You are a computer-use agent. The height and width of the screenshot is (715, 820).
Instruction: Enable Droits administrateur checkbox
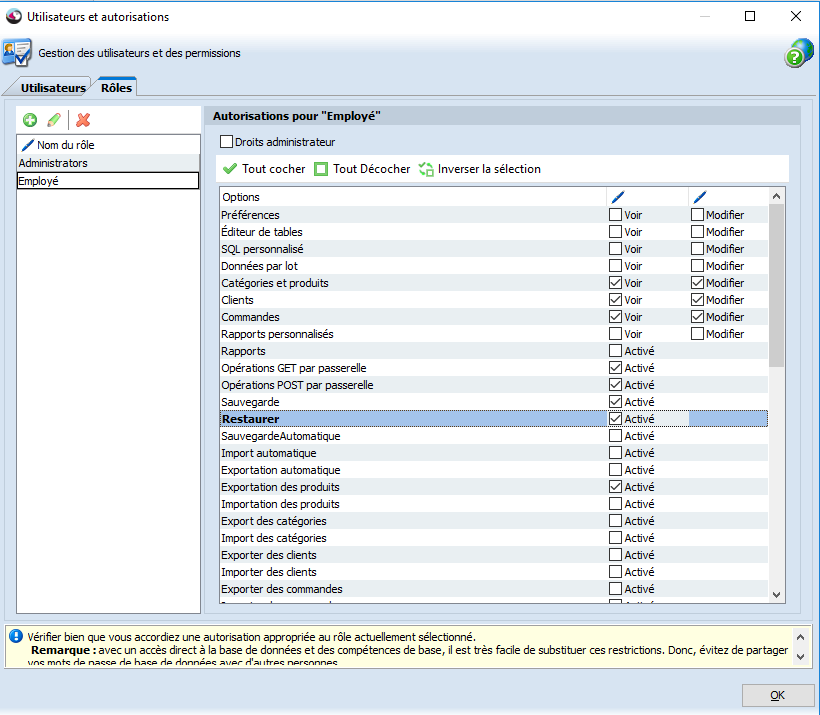click(226, 142)
